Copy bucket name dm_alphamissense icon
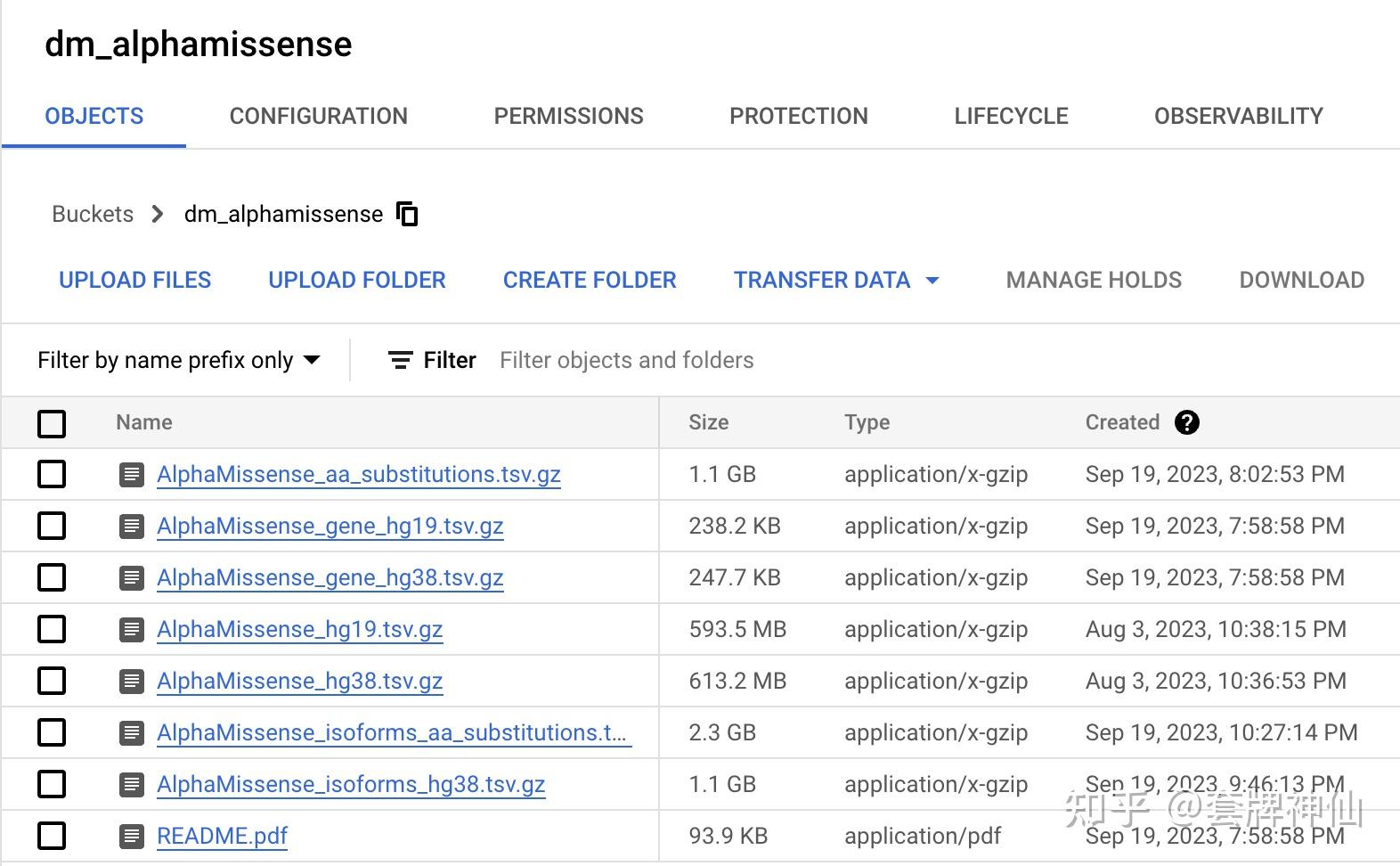Viewport: 1400px width, 866px height. (x=407, y=214)
